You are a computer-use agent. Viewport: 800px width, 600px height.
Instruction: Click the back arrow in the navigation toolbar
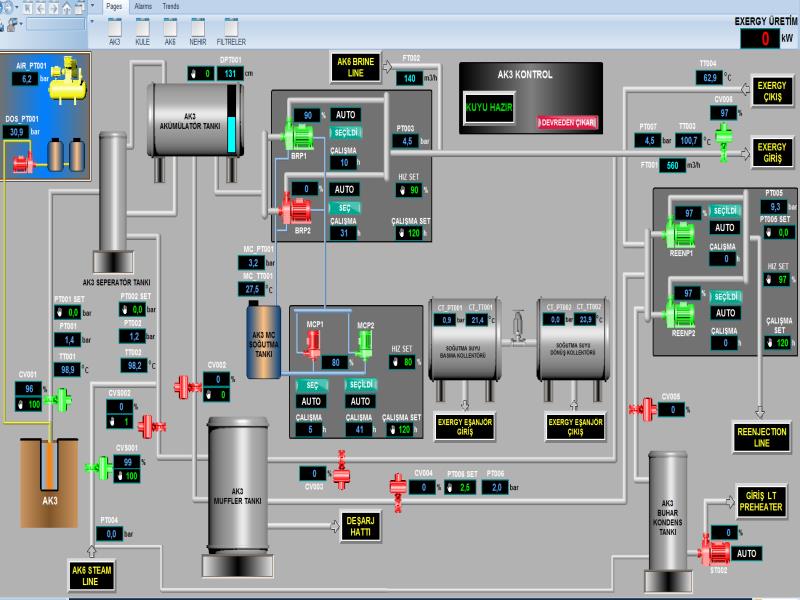coord(40,8)
